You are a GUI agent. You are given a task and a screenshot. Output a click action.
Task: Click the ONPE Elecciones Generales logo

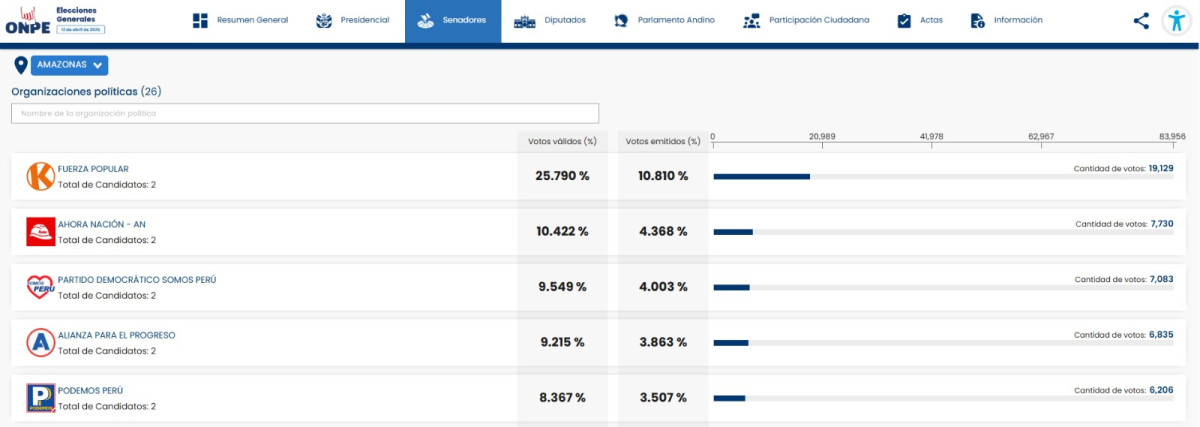coord(56,20)
